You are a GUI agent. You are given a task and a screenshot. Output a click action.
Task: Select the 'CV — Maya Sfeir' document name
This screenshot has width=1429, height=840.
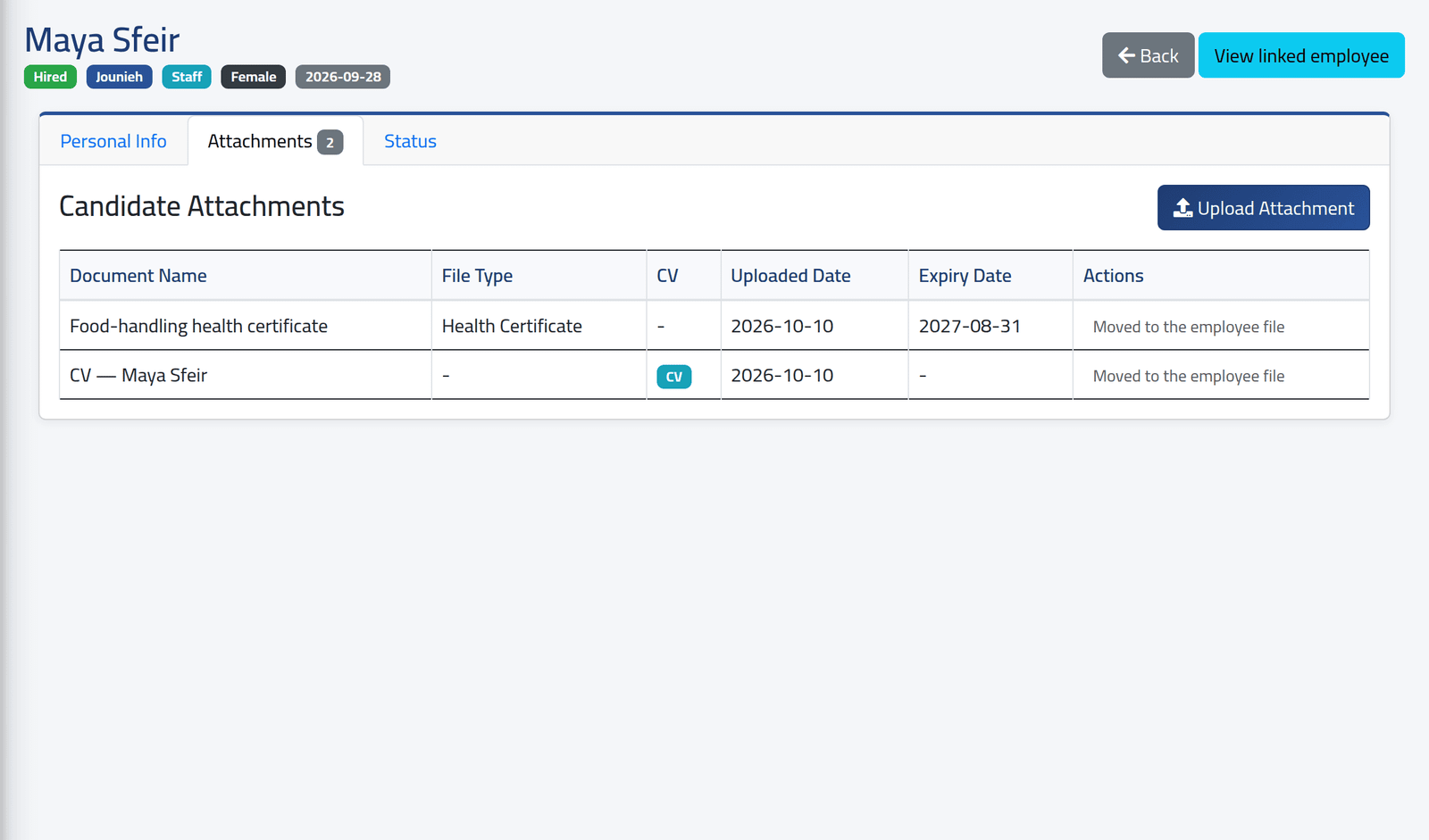coord(138,376)
